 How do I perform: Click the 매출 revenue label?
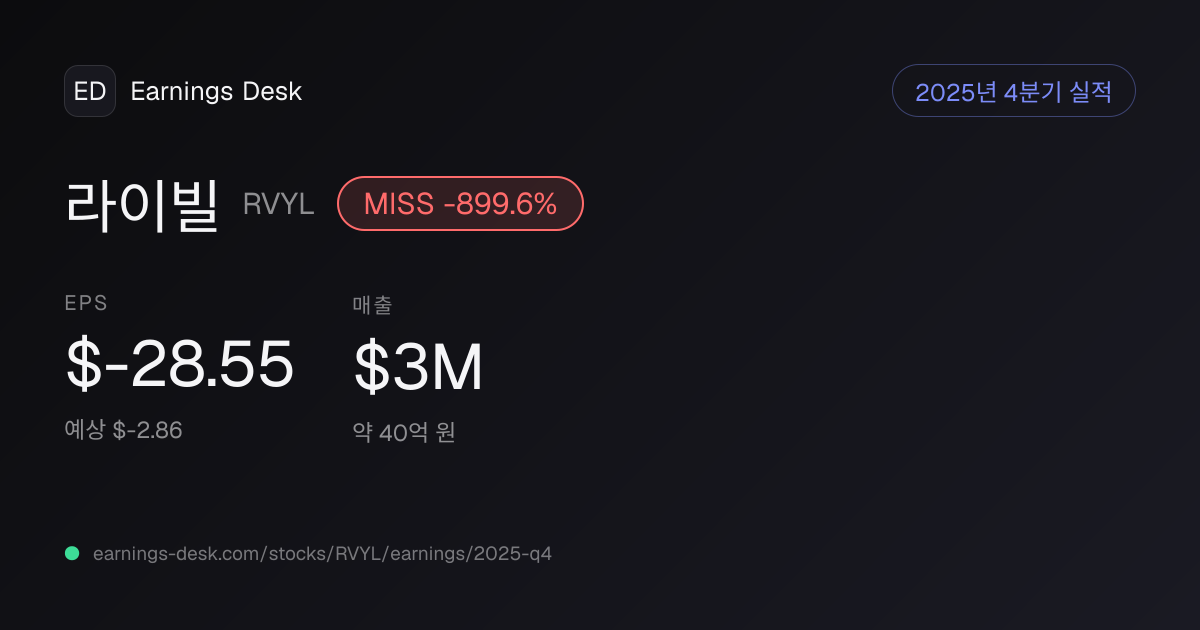[372, 305]
